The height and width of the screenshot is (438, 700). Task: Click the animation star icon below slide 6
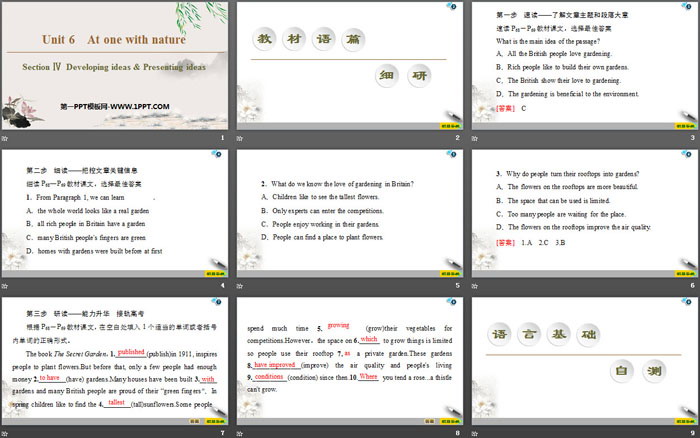pyautogui.click(x=474, y=284)
